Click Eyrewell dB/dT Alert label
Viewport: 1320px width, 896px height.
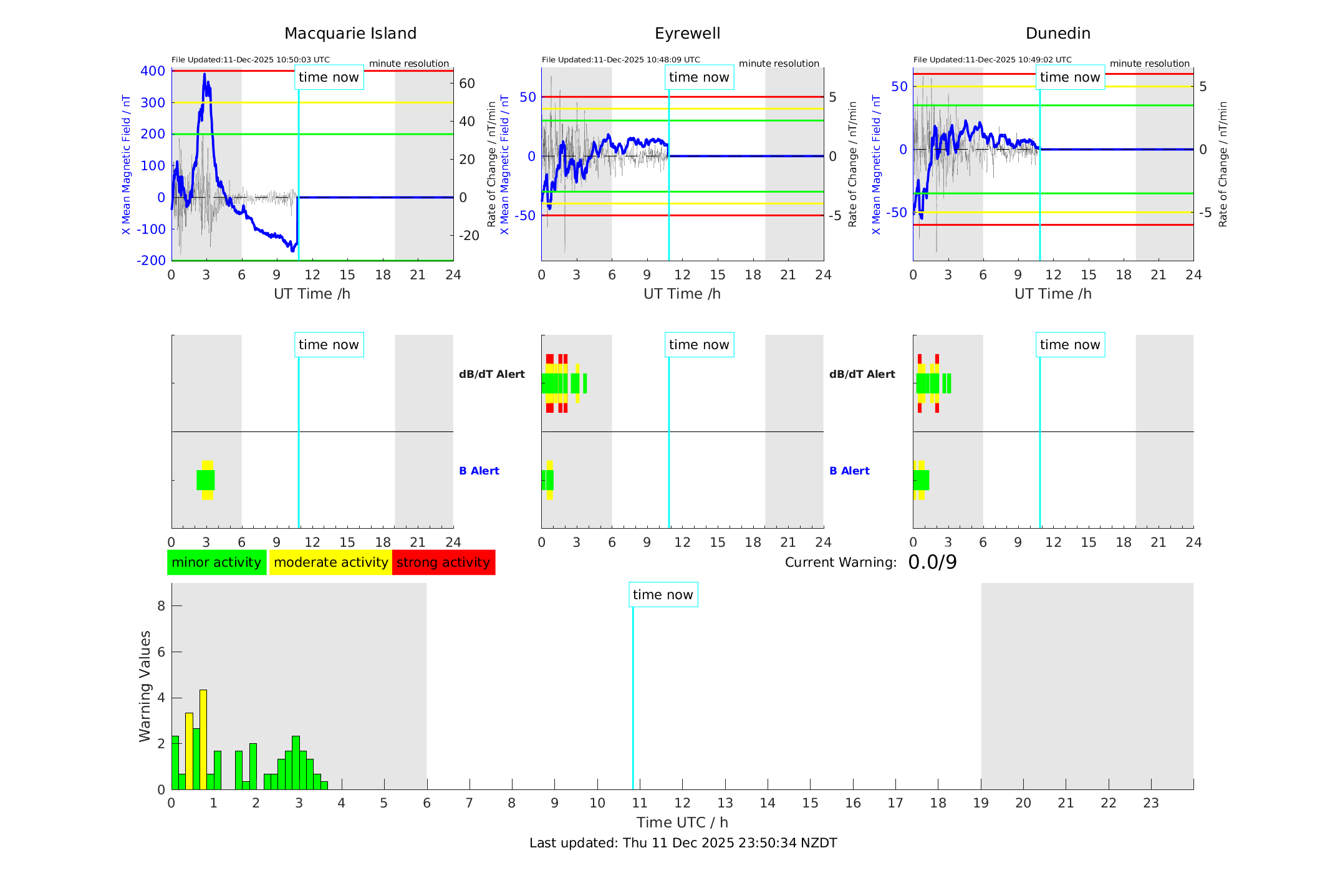coord(492,374)
